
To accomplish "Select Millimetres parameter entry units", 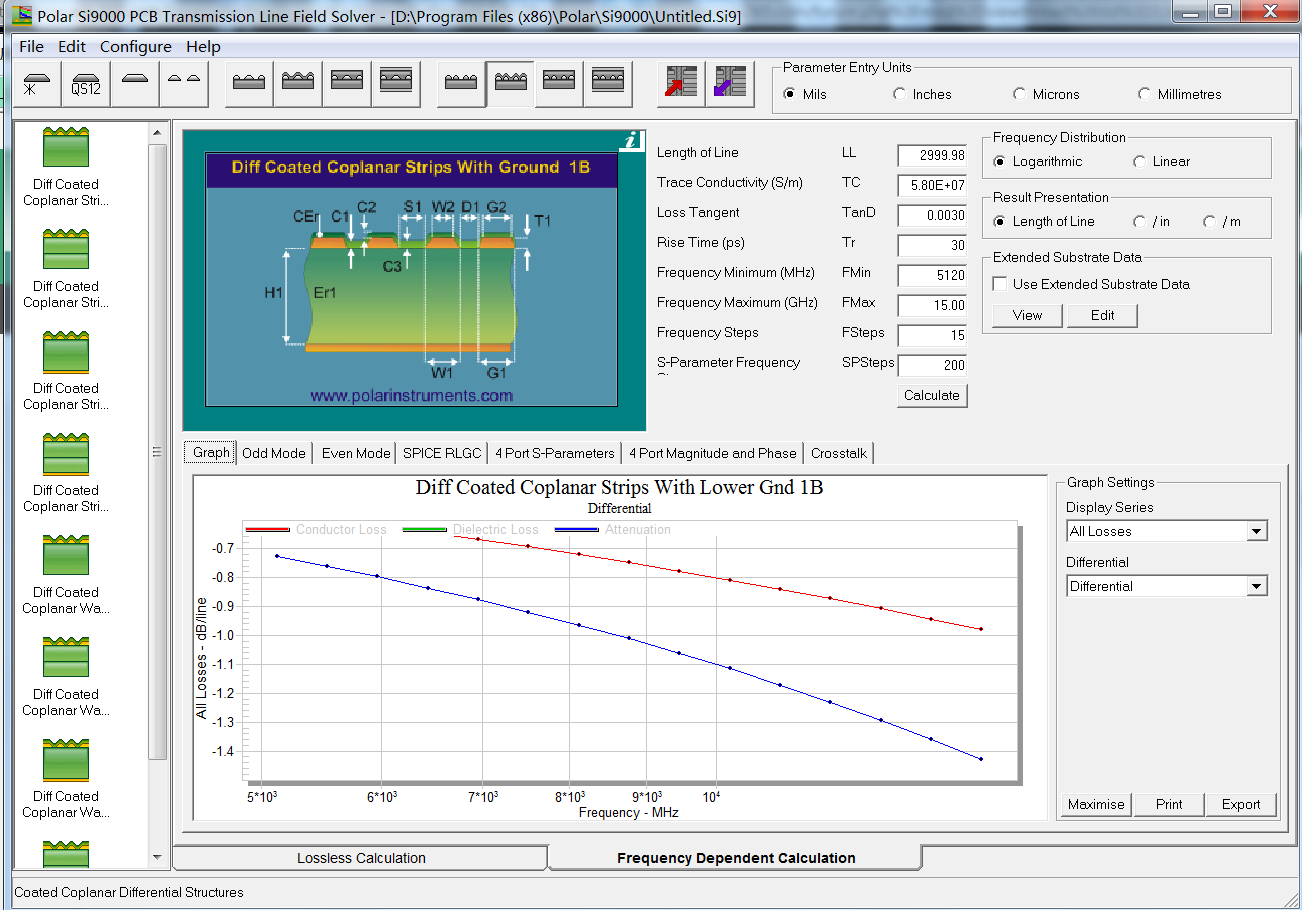I will pyautogui.click(x=1145, y=94).
